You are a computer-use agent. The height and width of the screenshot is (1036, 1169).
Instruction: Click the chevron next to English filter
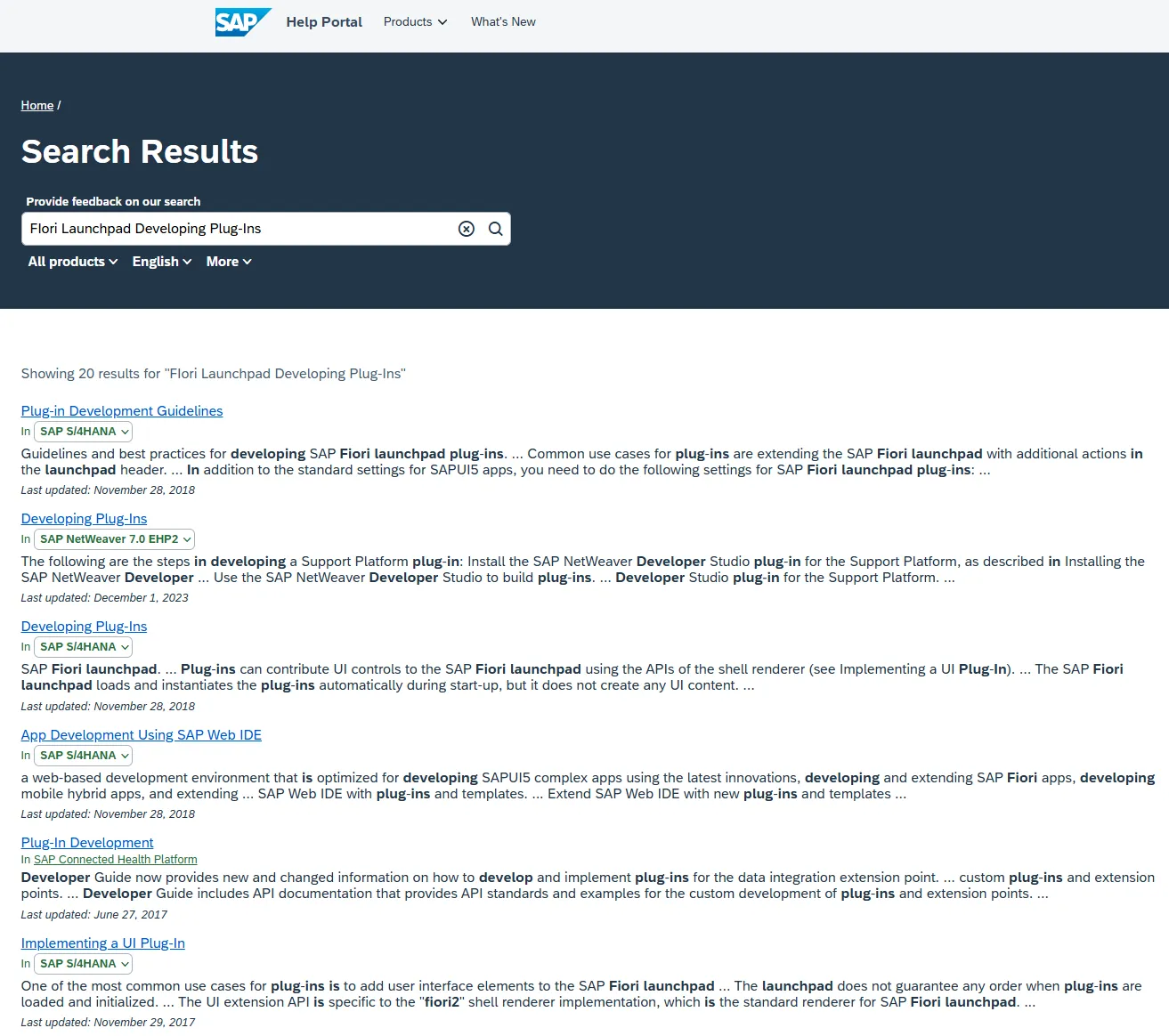pyautogui.click(x=186, y=261)
